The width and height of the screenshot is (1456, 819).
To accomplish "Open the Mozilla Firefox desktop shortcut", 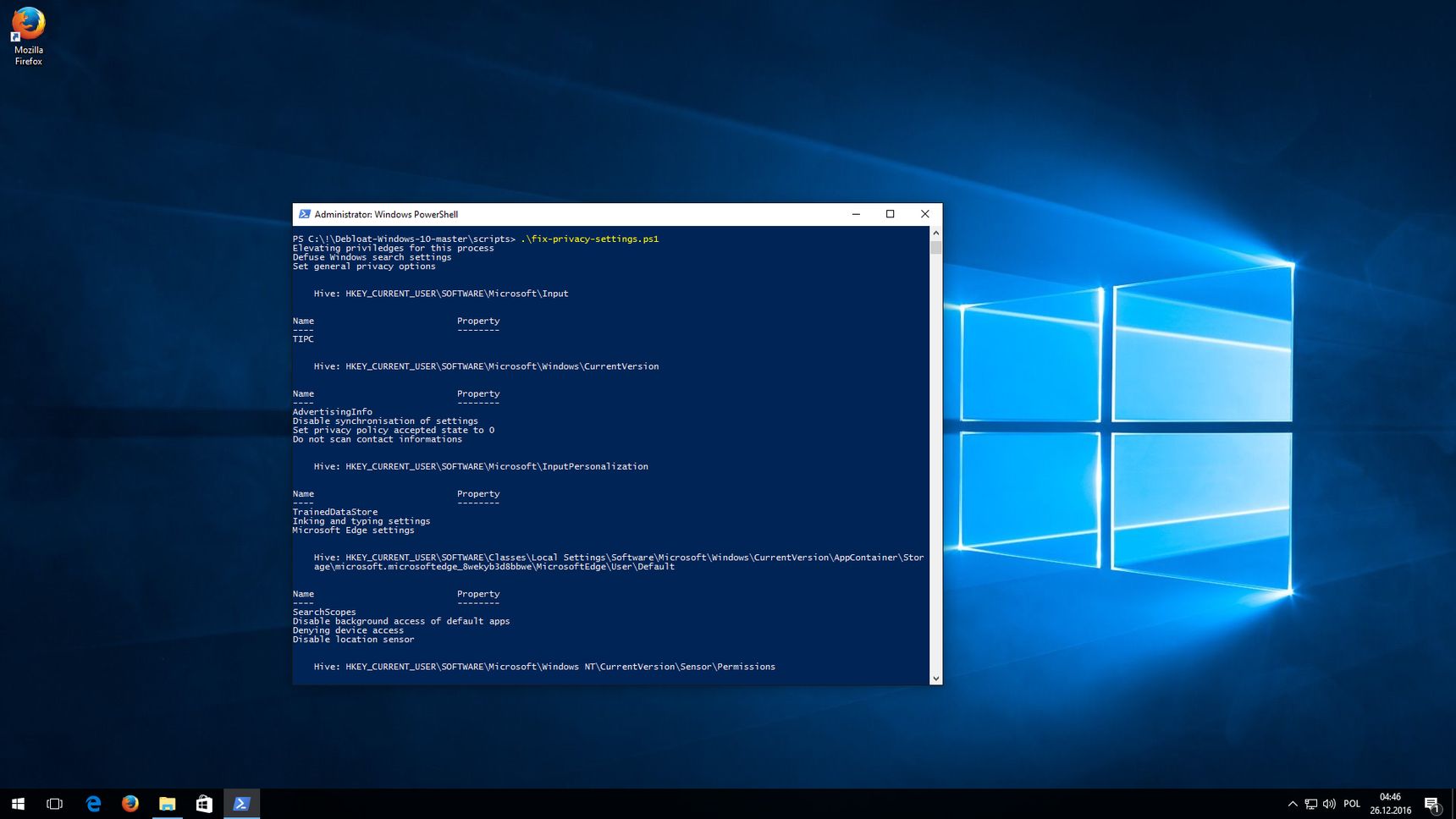I will 28,36.
